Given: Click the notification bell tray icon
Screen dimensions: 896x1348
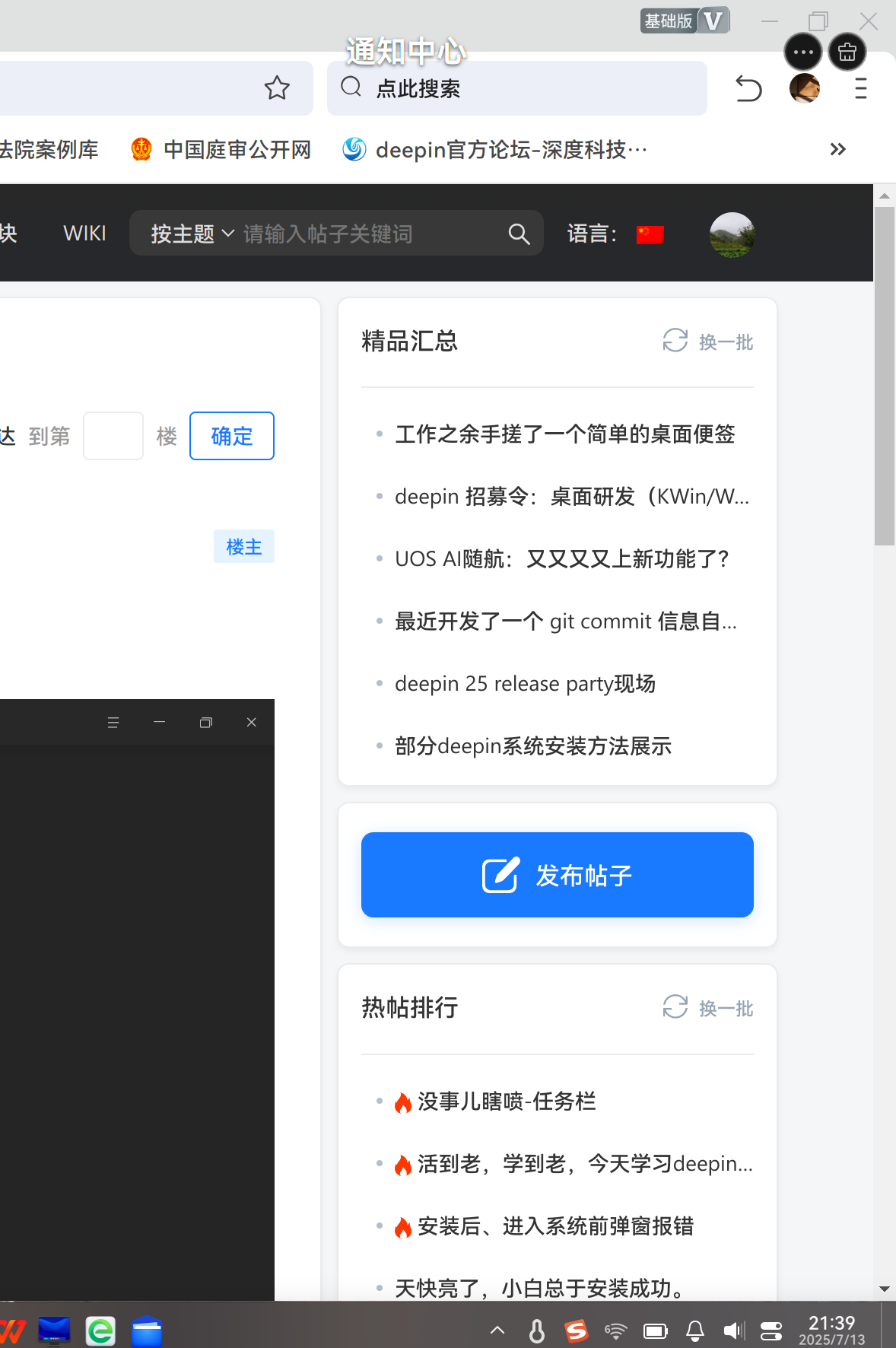Looking at the screenshot, I should click(695, 1331).
